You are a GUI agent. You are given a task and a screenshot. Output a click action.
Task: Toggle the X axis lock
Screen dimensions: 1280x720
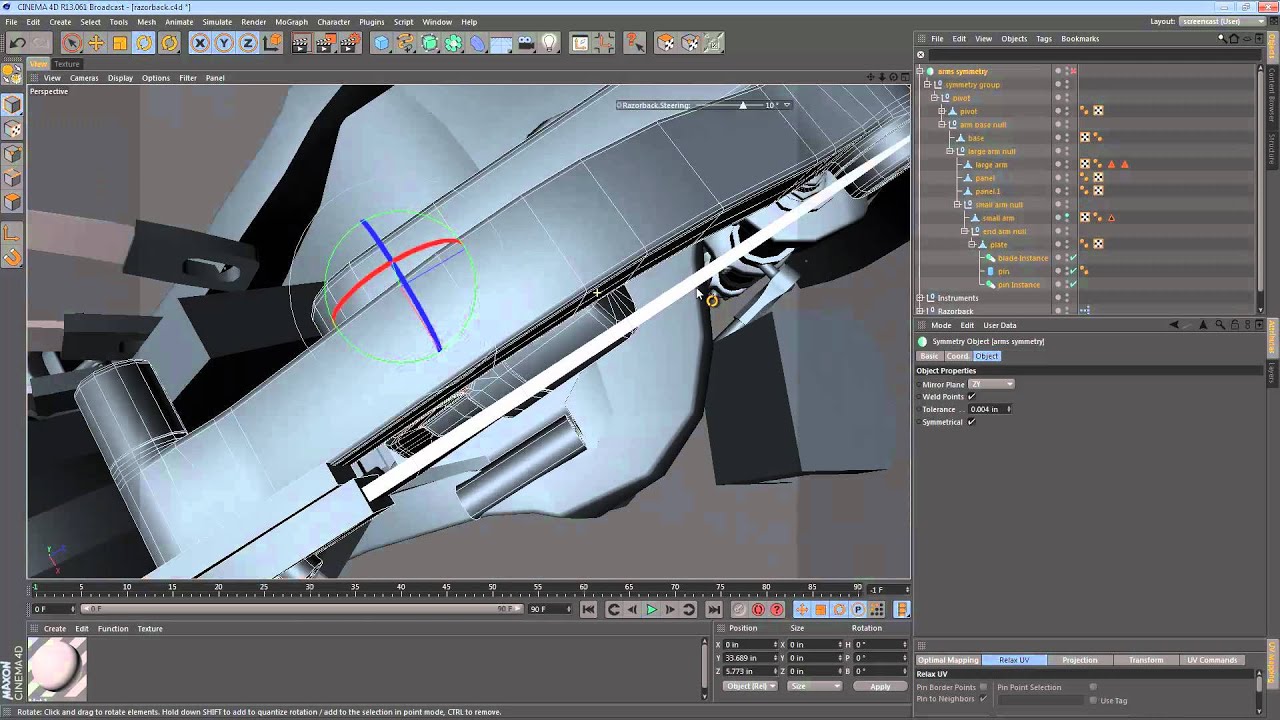tap(200, 43)
